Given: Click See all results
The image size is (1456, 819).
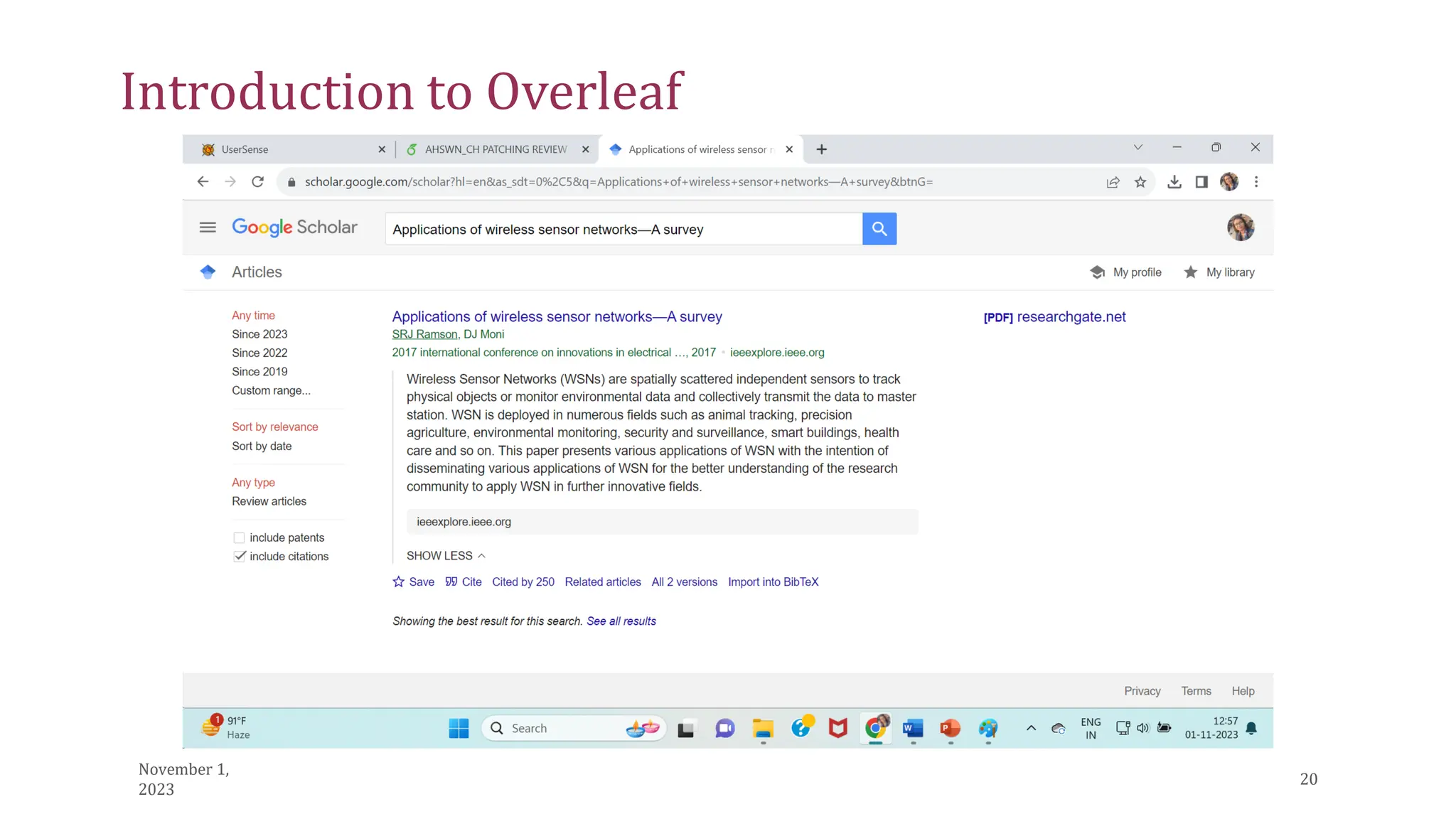Looking at the screenshot, I should (621, 621).
